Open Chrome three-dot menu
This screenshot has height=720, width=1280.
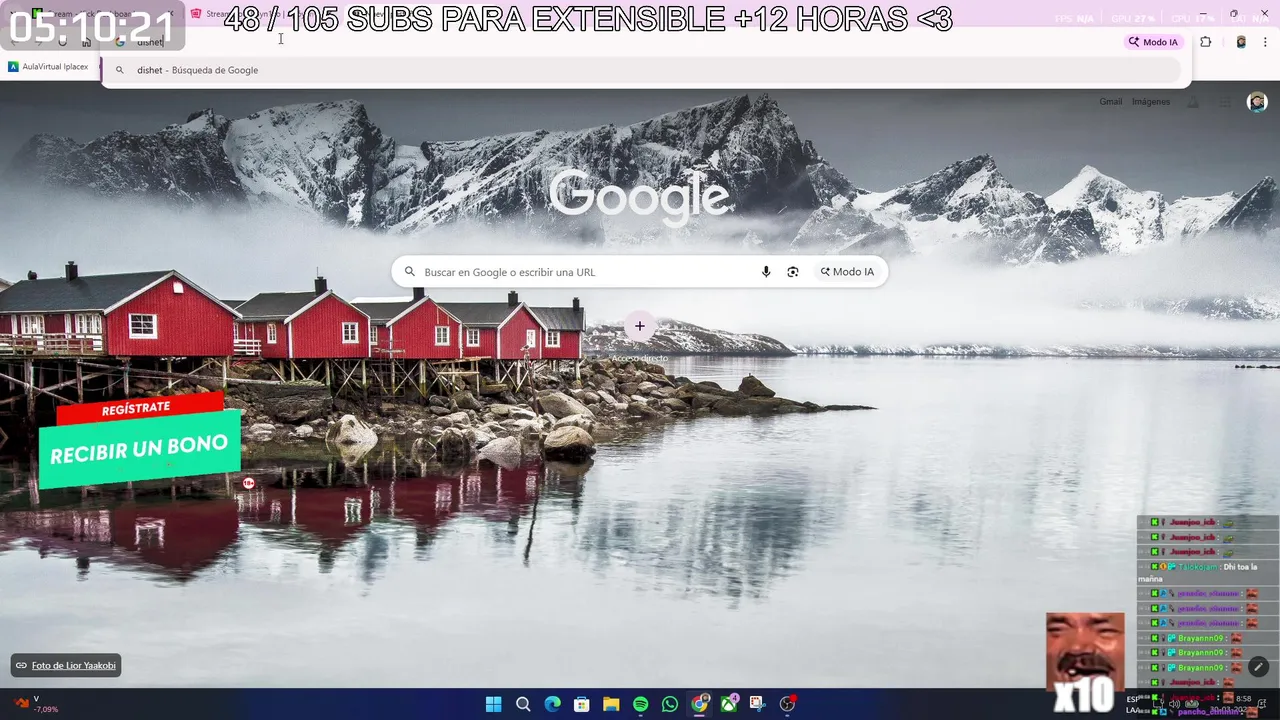pos(1266,42)
